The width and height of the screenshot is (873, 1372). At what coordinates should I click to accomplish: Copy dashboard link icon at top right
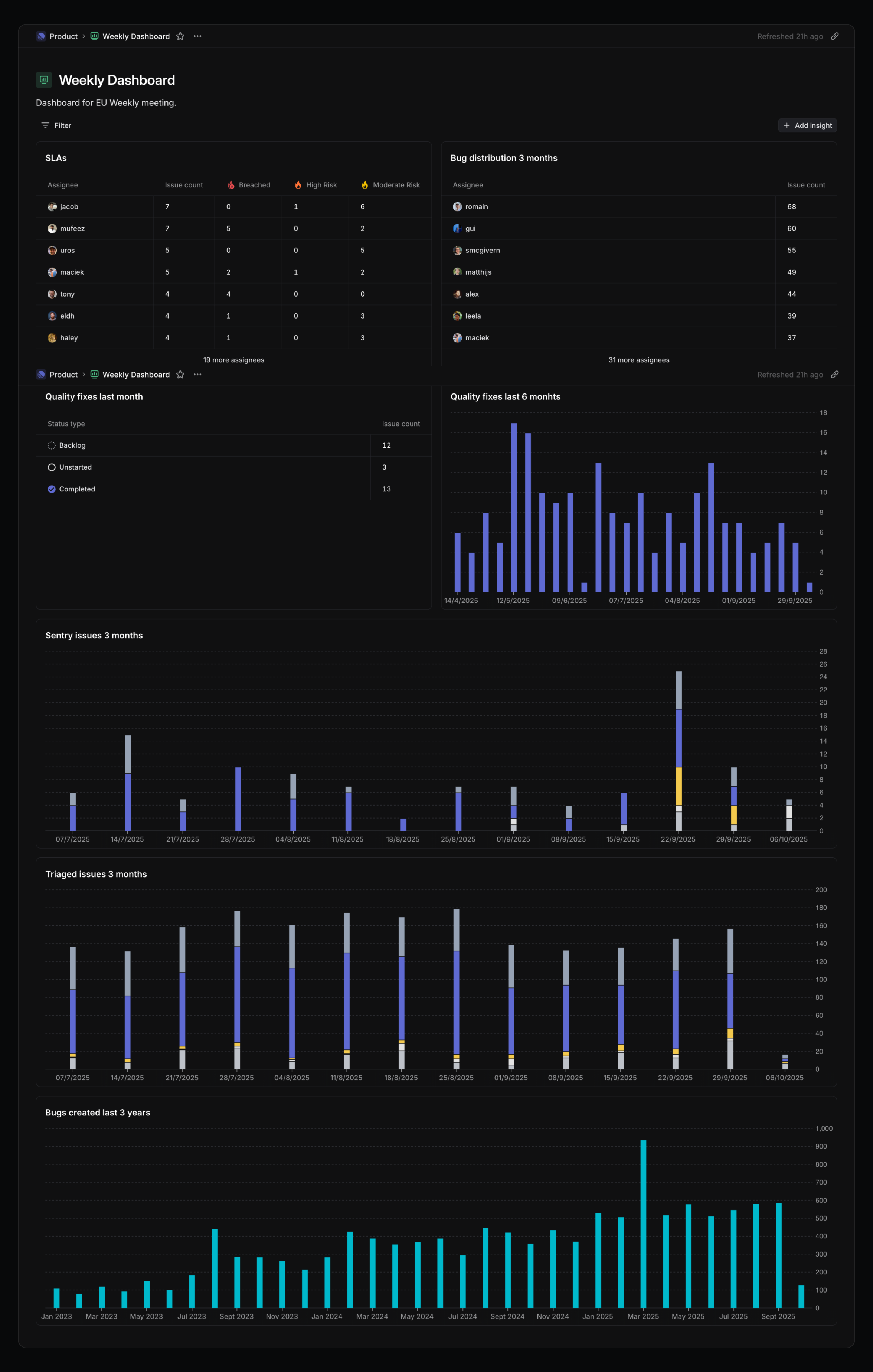point(834,36)
